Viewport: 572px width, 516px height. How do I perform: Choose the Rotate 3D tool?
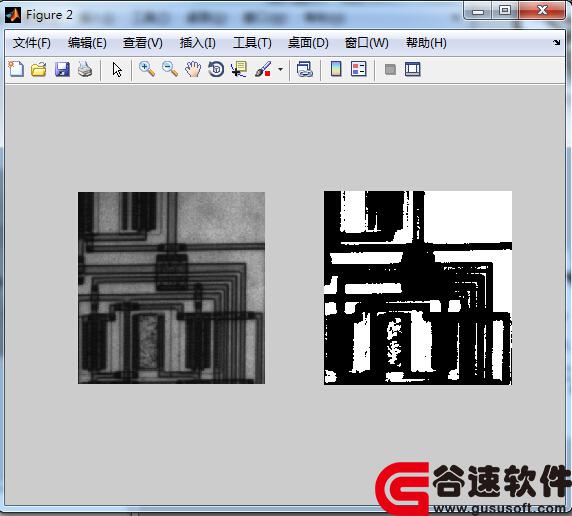pyautogui.click(x=216, y=69)
